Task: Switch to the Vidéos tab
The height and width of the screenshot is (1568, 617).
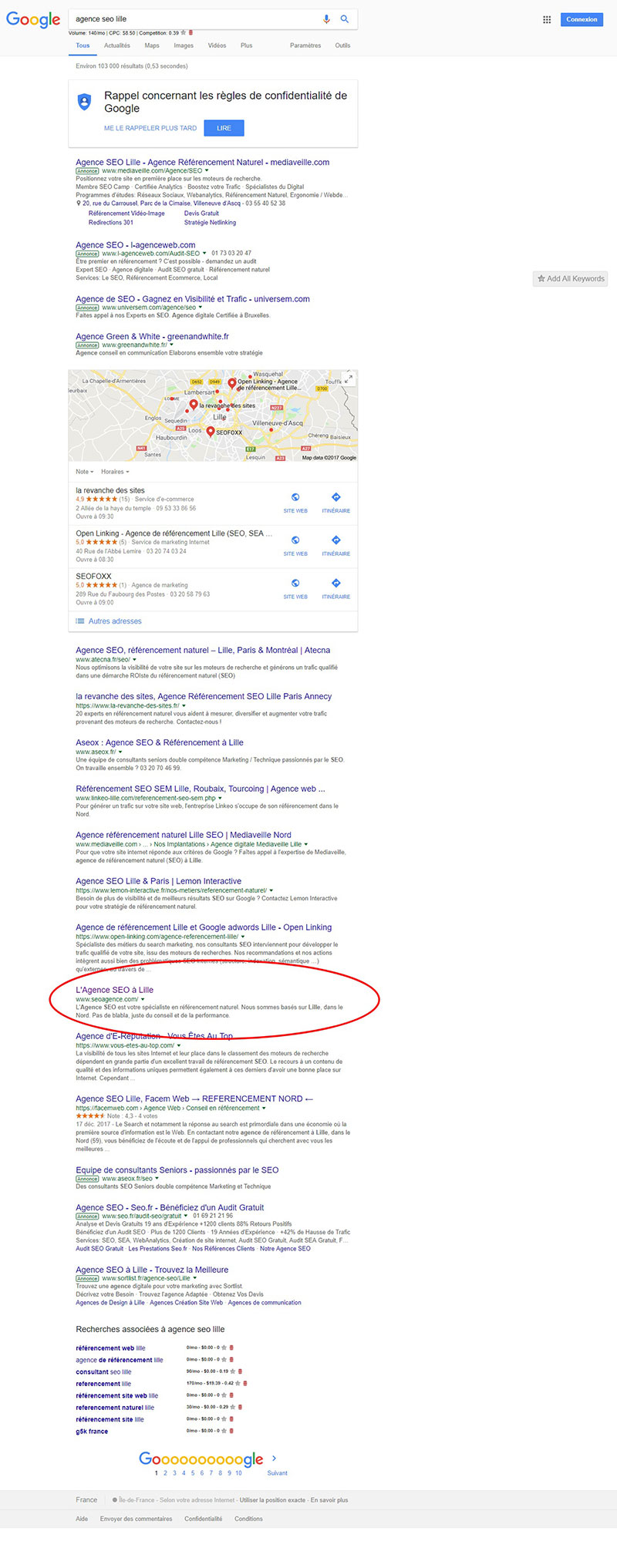Action: tap(217, 45)
